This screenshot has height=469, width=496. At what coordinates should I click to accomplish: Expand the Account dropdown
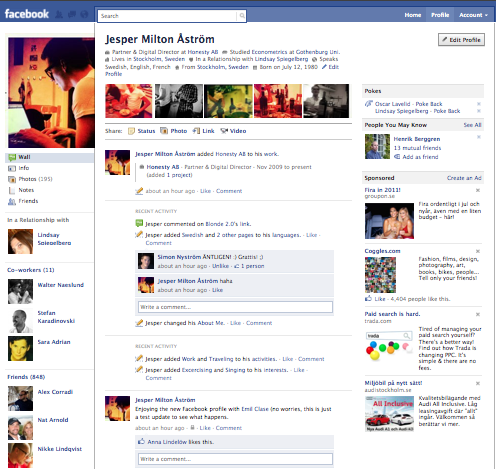point(473,15)
